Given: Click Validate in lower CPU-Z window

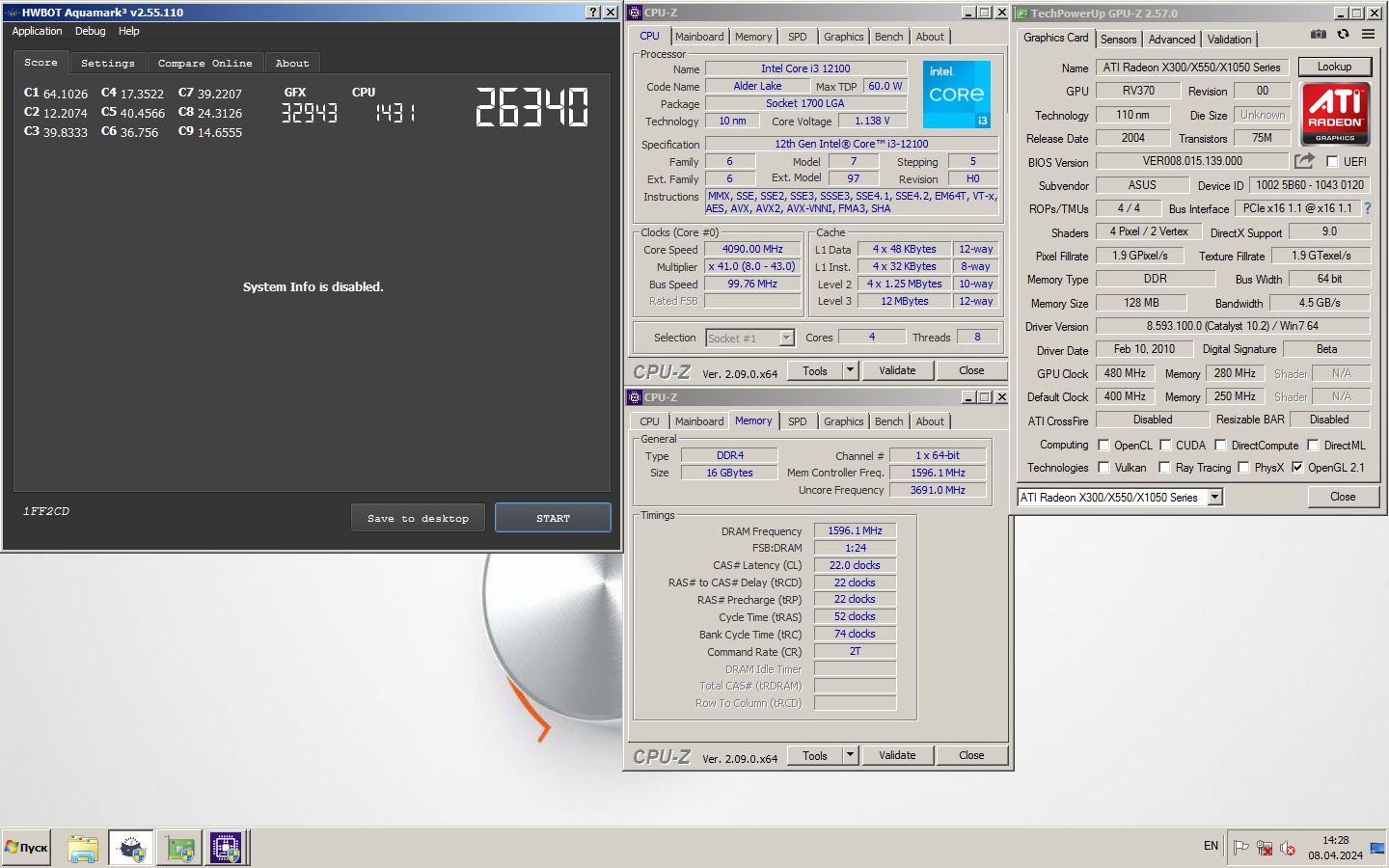Looking at the screenshot, I should pos(897,755).
